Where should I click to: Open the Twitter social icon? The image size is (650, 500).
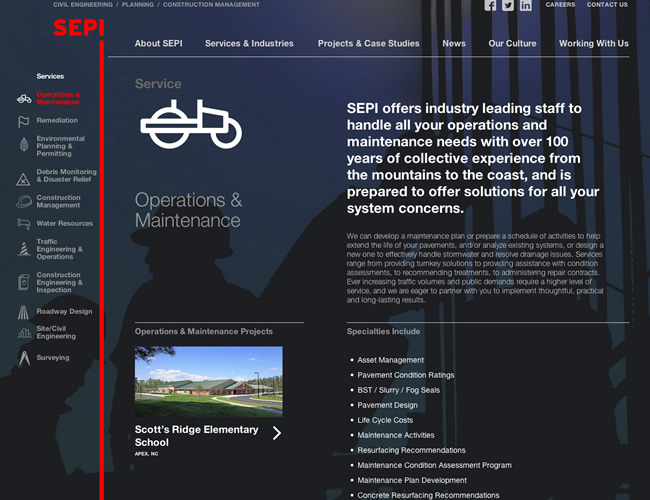point(508,5)
